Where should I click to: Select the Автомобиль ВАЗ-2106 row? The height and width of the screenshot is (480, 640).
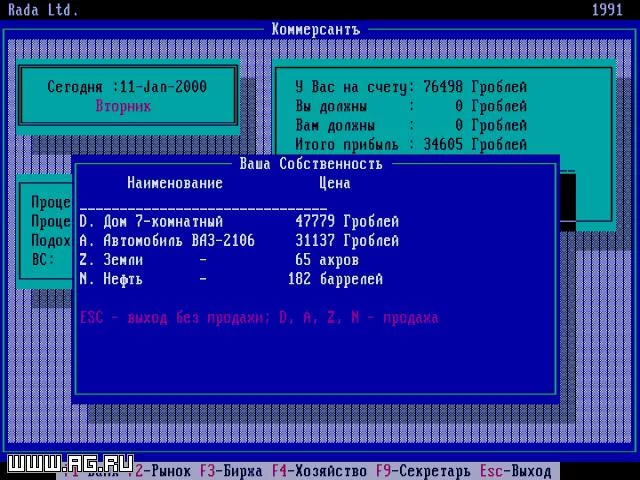[x=239, y=241]
